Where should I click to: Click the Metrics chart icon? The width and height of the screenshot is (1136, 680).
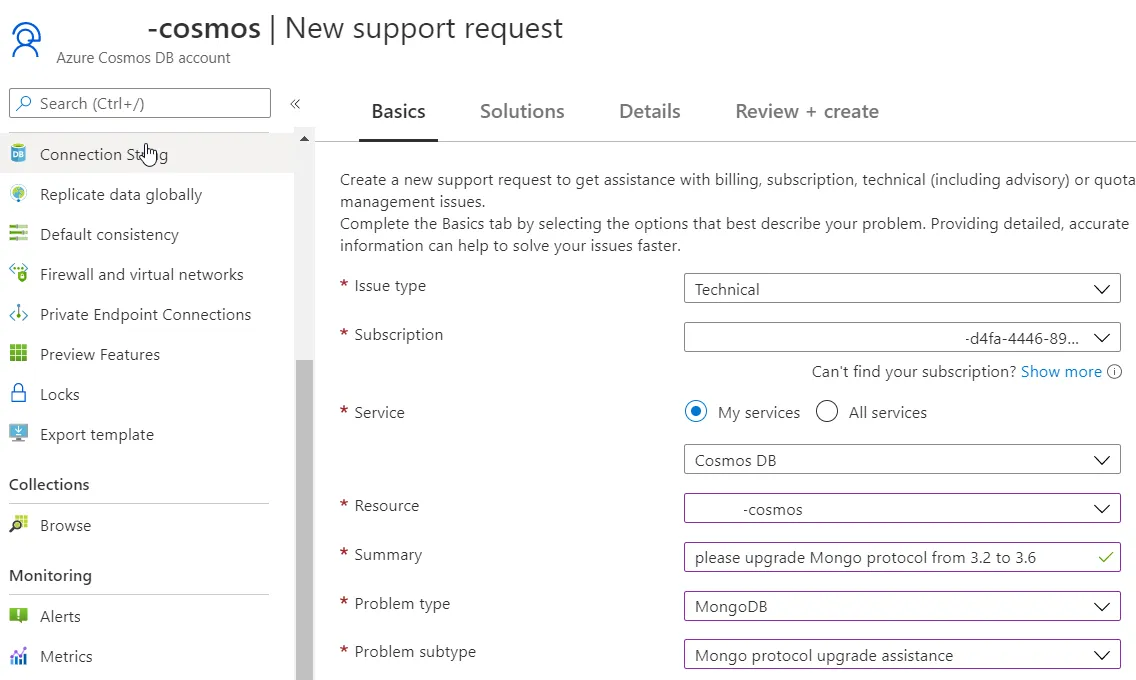18,656
